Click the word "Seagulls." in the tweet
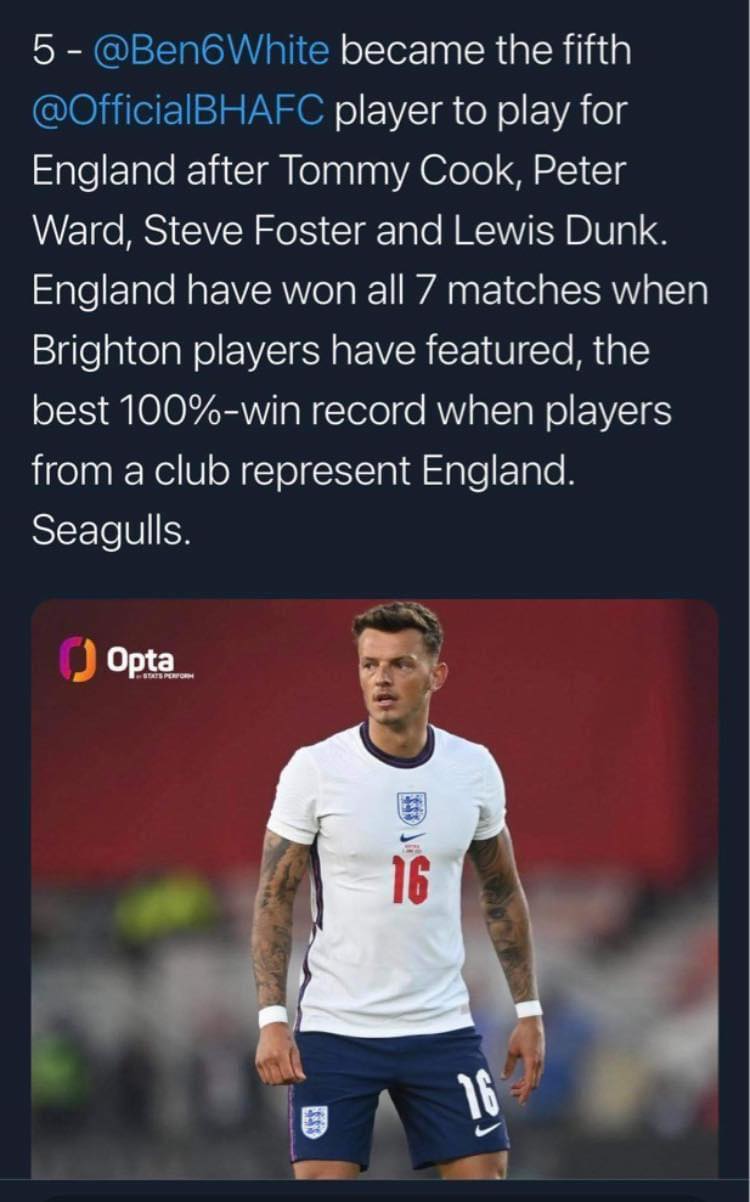 110,532
